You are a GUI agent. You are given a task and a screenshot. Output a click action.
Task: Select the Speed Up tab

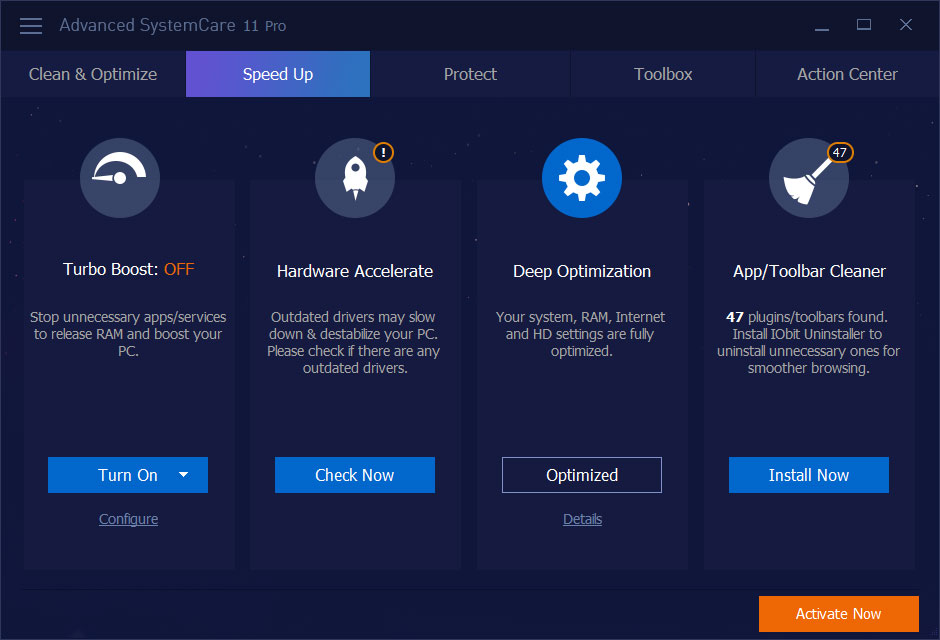pyautogui.click(x=278, y=74)
